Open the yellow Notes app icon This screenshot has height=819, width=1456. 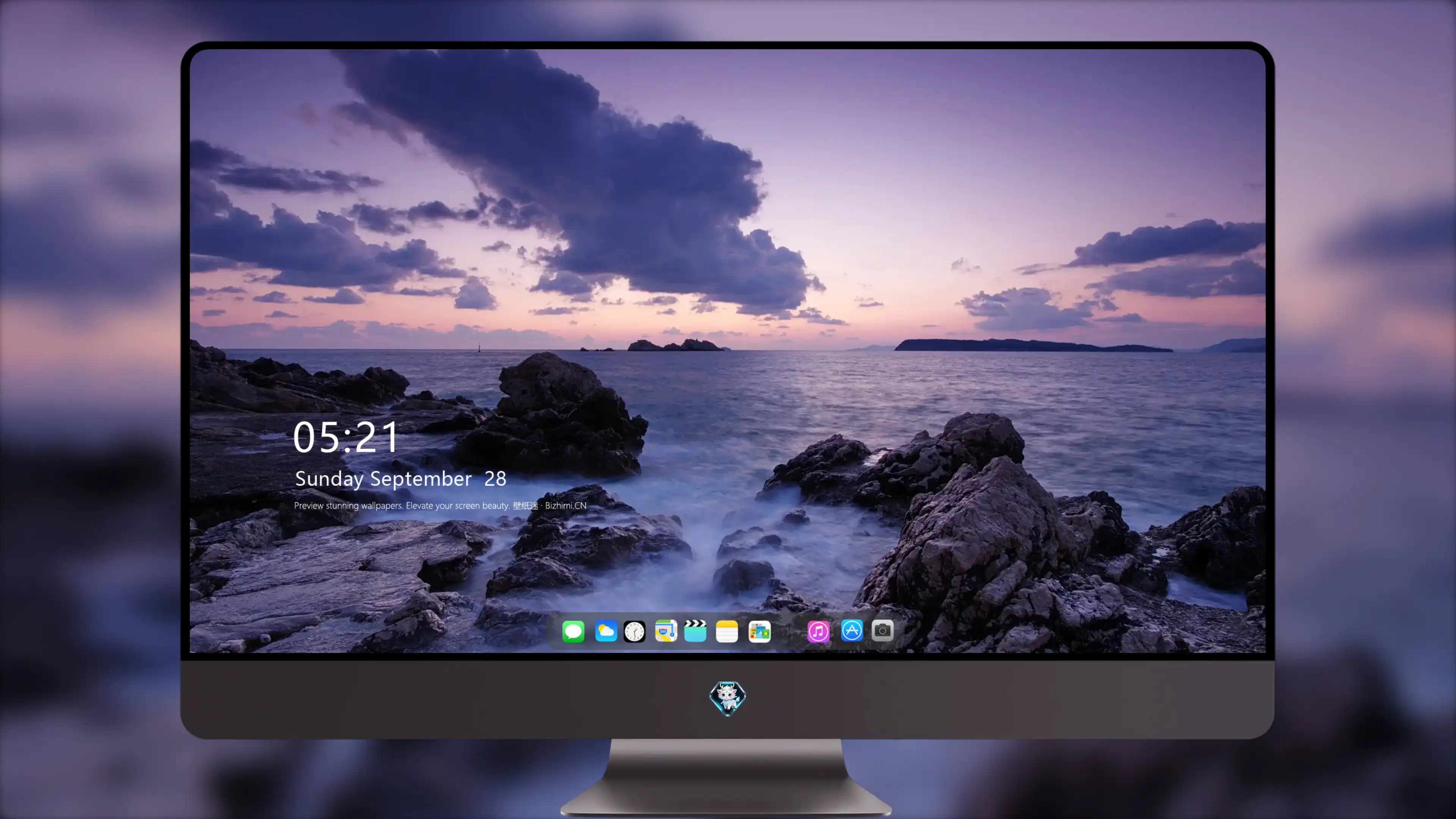pyautogui.click(x=727, y=631)
